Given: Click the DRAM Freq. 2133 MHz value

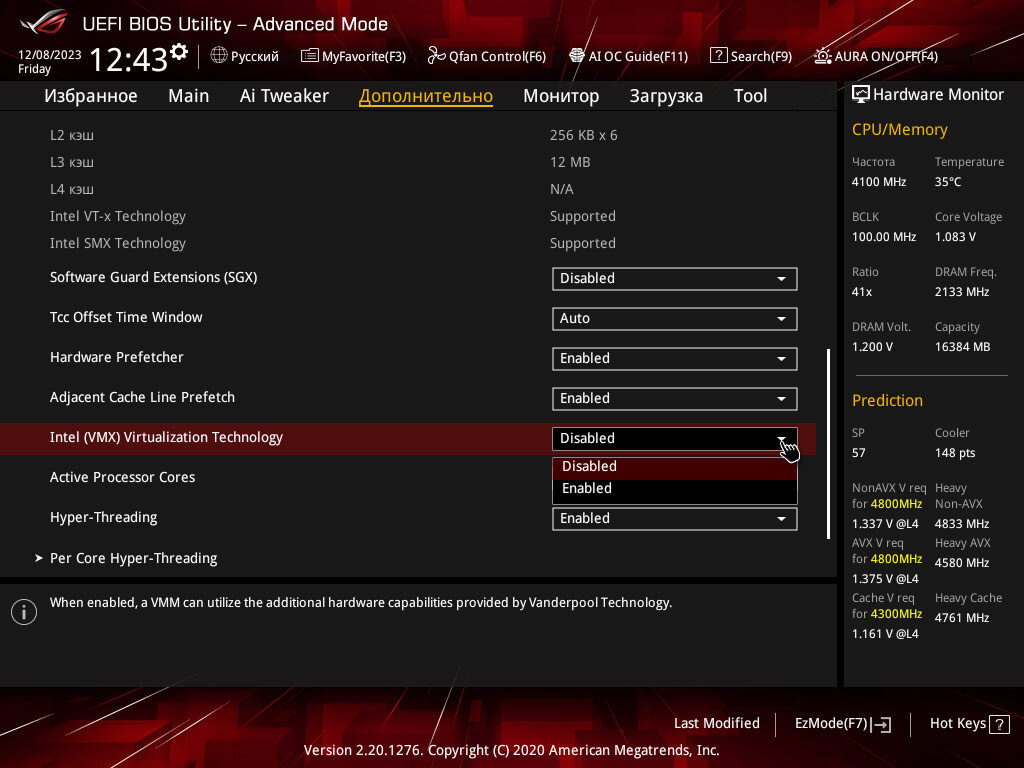Looking at the screenshot, I should 961,291.
